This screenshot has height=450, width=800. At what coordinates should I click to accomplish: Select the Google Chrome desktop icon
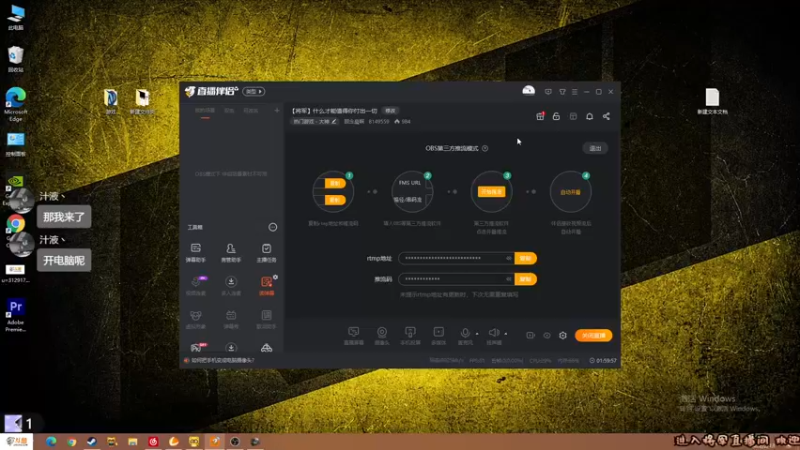(16, 223)
